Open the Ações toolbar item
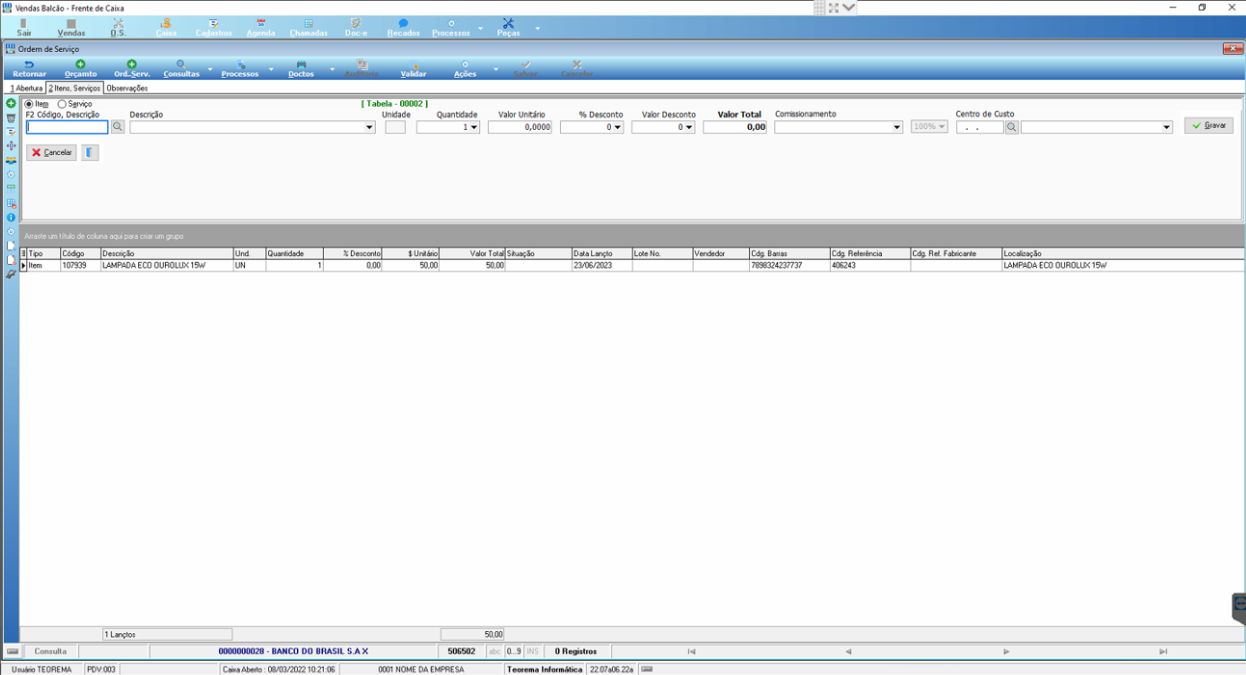The width and height of the screenshot is (1246, 675). coord(465,69)
